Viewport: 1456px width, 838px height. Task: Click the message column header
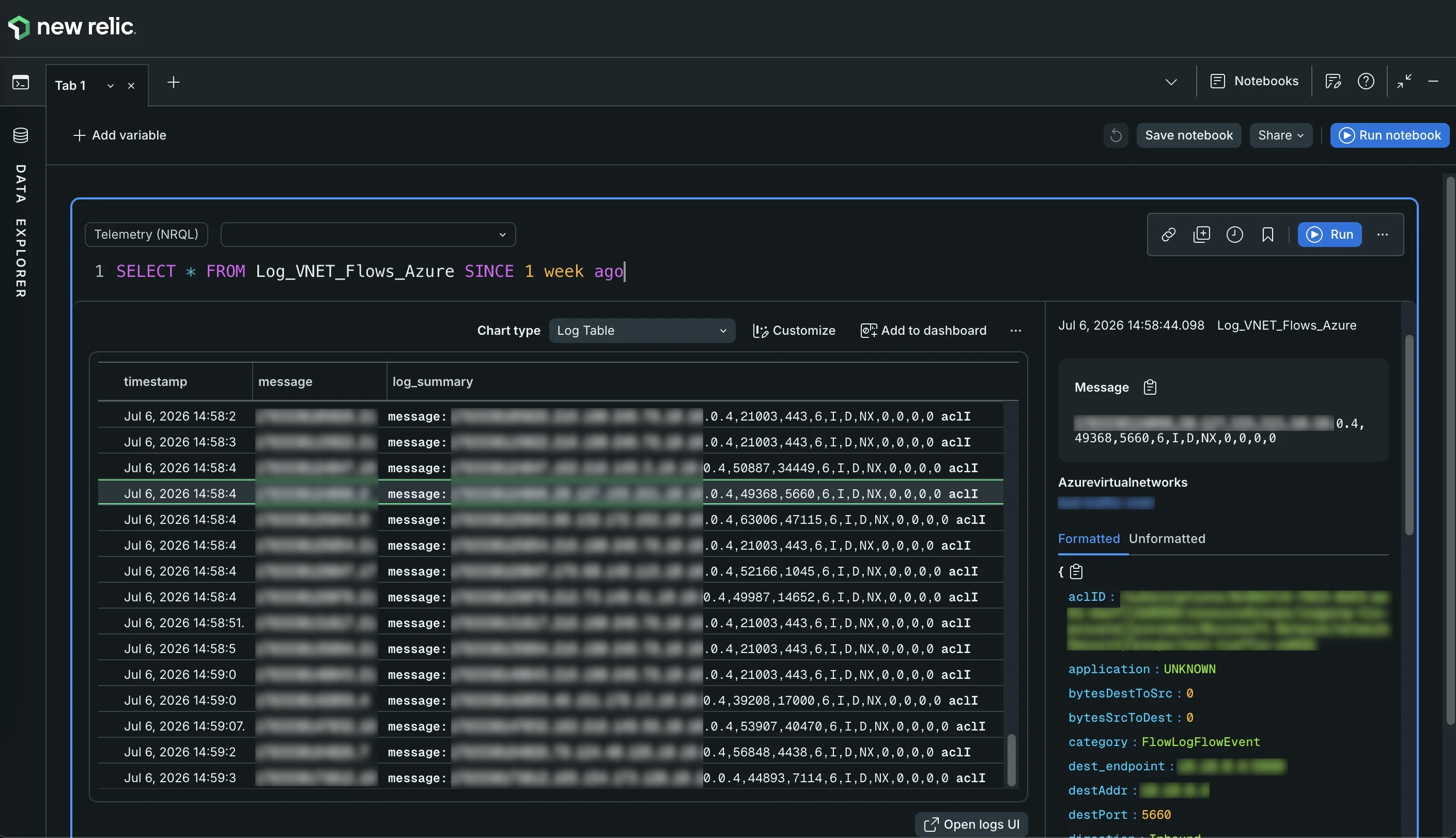285,382
